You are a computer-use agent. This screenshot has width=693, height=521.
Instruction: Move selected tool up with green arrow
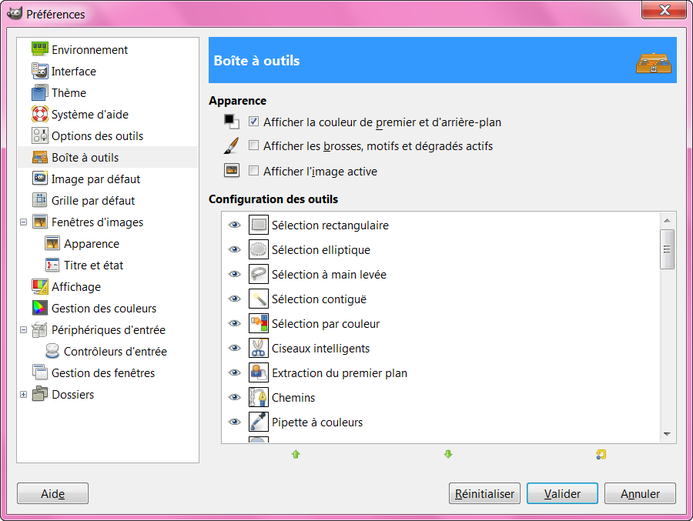[x=296, y=454]
